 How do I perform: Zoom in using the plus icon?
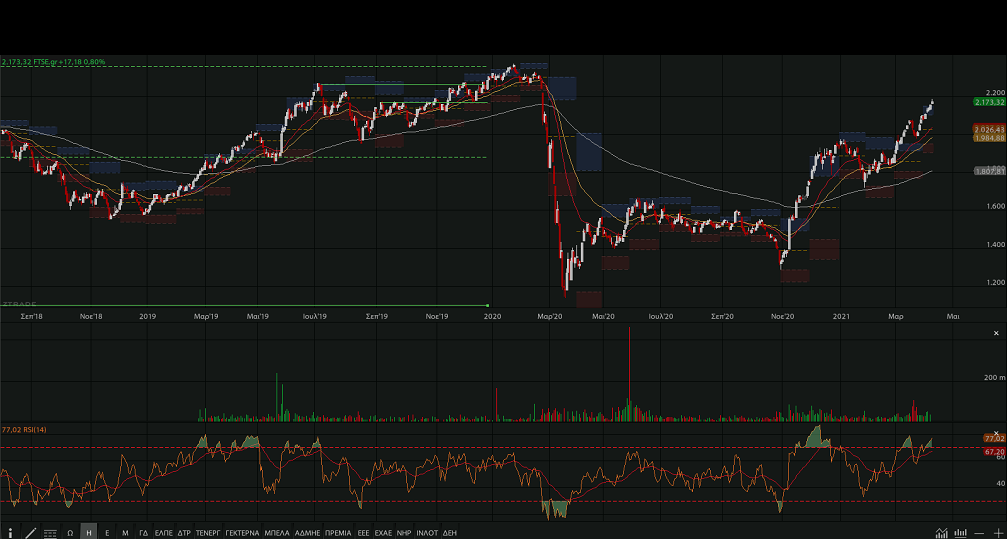coord(997,533)
